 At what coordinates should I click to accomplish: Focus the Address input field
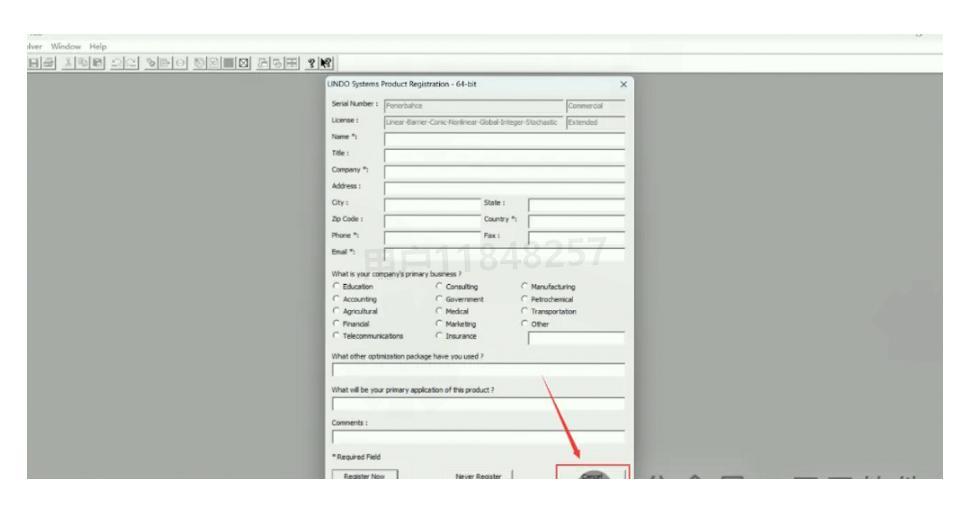tap(504, 189)
